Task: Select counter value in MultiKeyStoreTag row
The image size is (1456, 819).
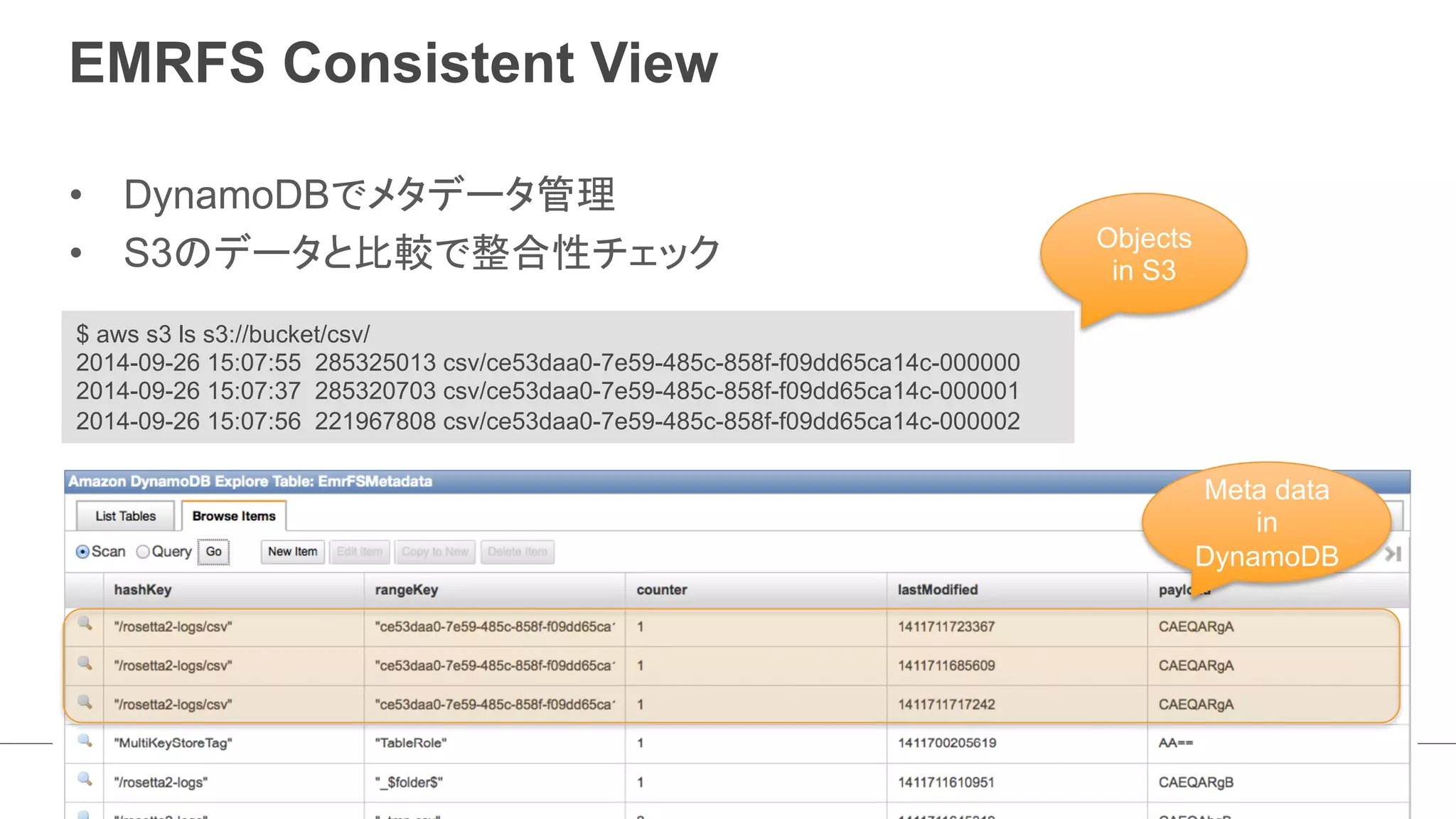Action: coord(641,743)
